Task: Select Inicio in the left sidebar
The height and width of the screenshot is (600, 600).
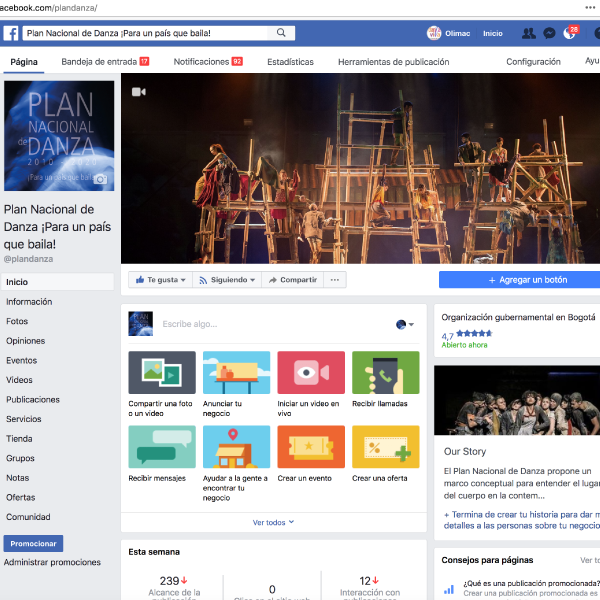Action: point(57,282)
